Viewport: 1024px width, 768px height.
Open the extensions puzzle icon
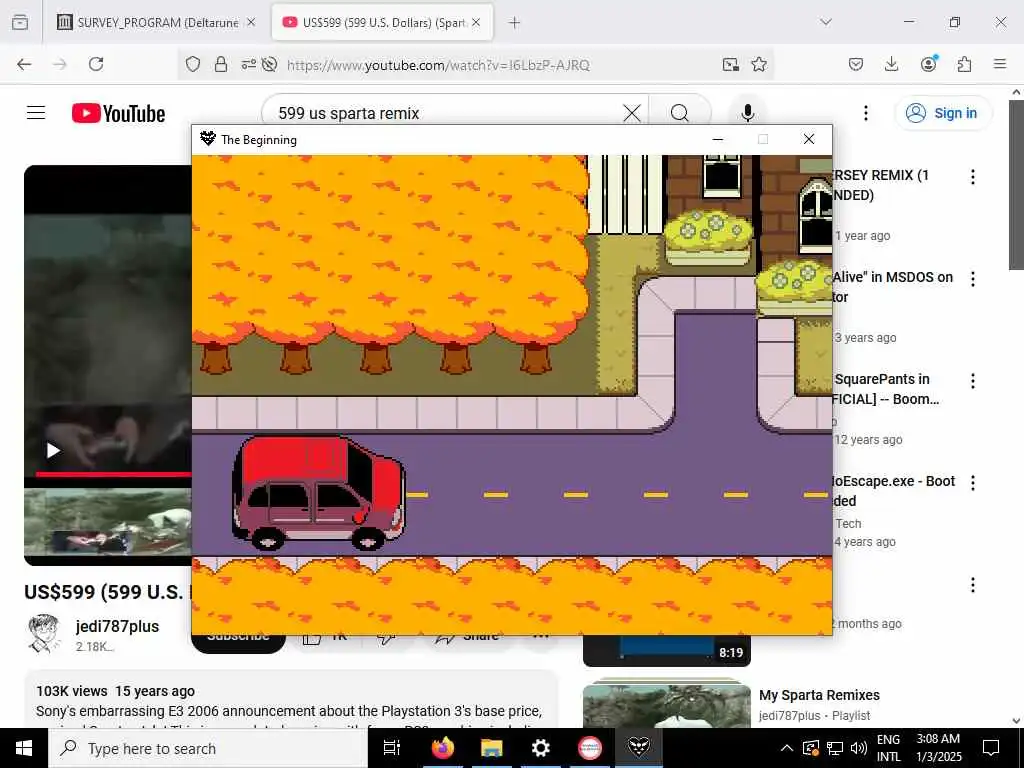click(964, 64)
